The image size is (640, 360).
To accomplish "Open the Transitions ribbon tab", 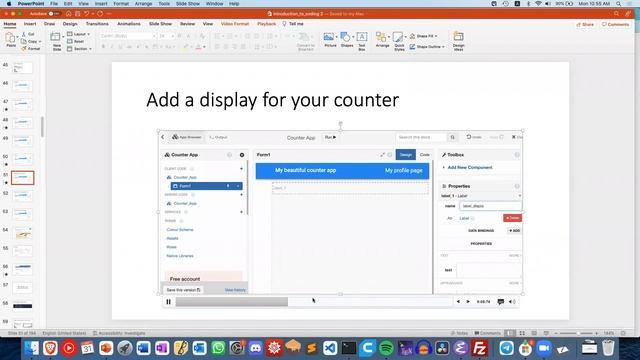I will pyautogui.click(x=97, y=24).
